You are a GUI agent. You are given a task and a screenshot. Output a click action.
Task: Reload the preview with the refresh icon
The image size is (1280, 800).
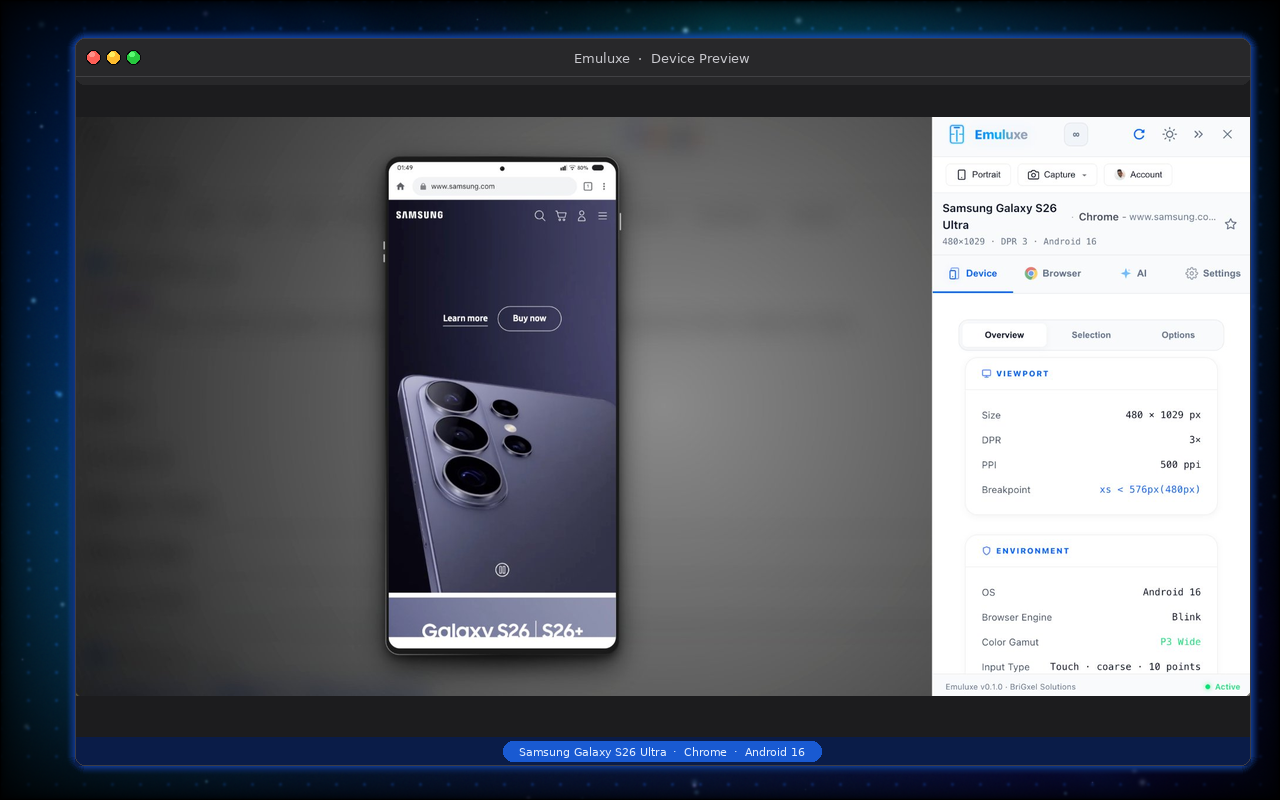click(1139, 134)
